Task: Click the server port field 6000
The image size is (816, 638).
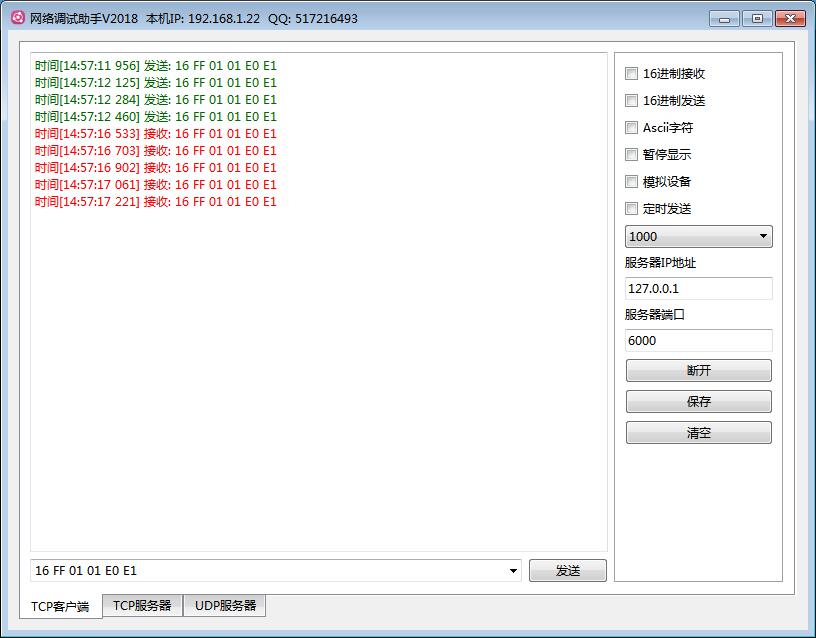Action: coord(698,340)
